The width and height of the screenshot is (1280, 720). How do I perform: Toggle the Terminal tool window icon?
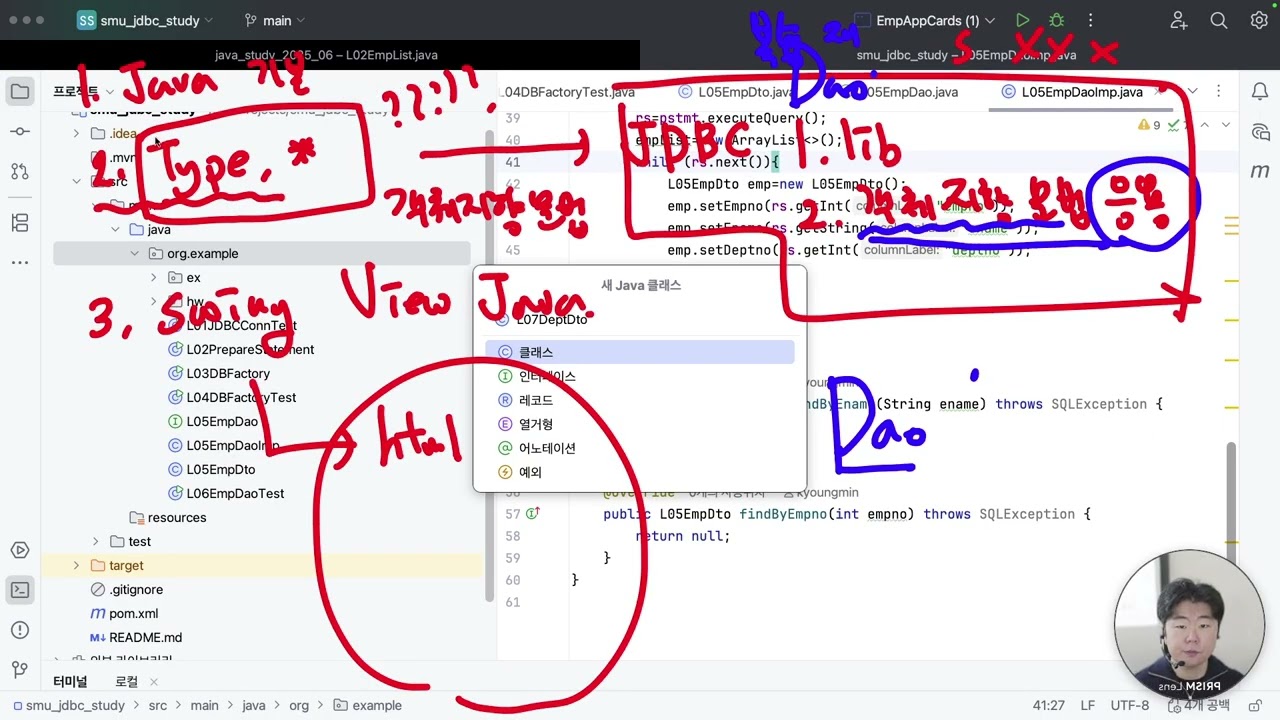tap(20, 590)
